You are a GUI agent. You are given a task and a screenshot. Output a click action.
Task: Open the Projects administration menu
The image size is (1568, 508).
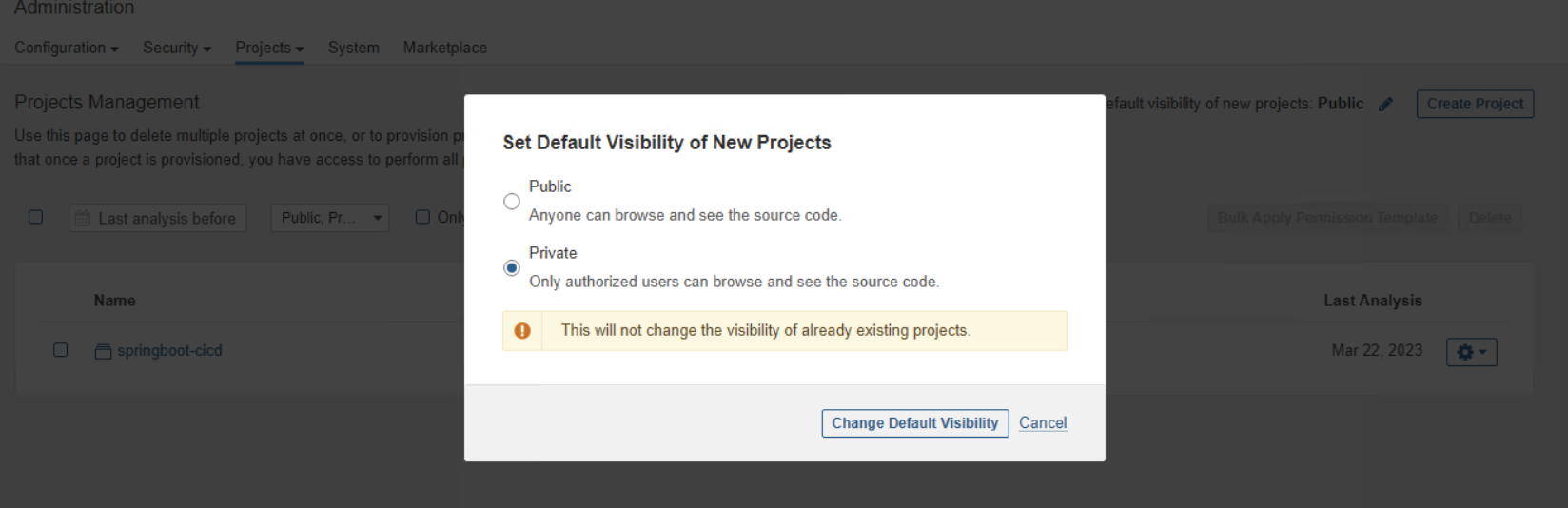pos(269,48)
